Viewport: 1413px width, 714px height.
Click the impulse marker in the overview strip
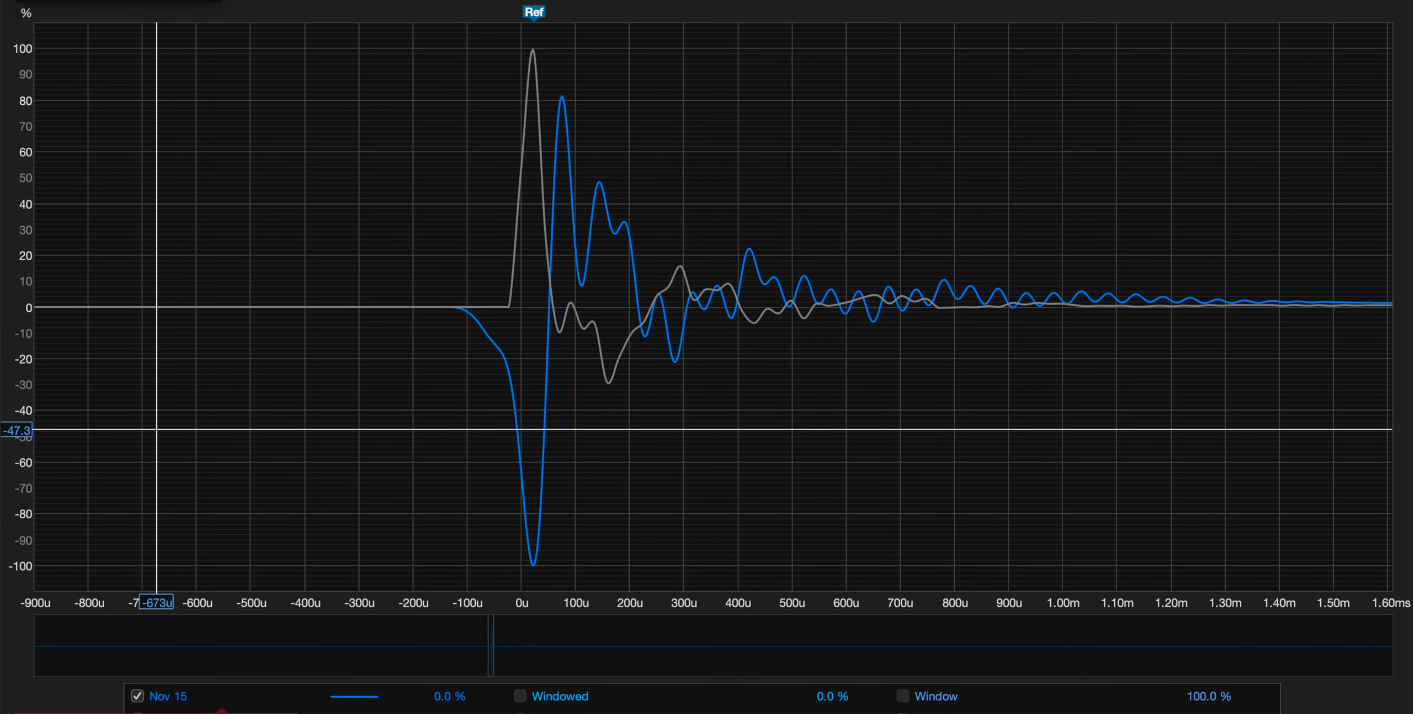491,646
